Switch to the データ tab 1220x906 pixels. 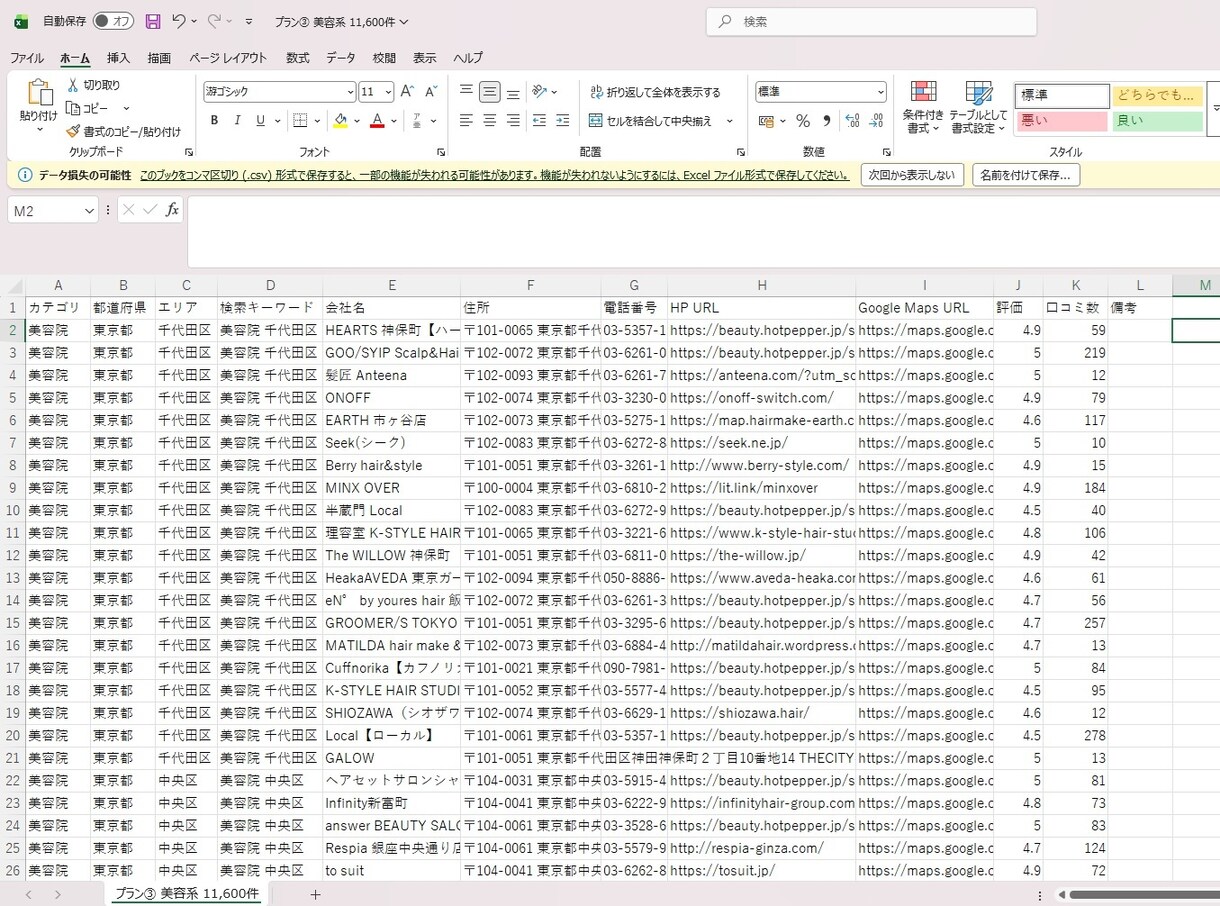click(x=340, y=58)
